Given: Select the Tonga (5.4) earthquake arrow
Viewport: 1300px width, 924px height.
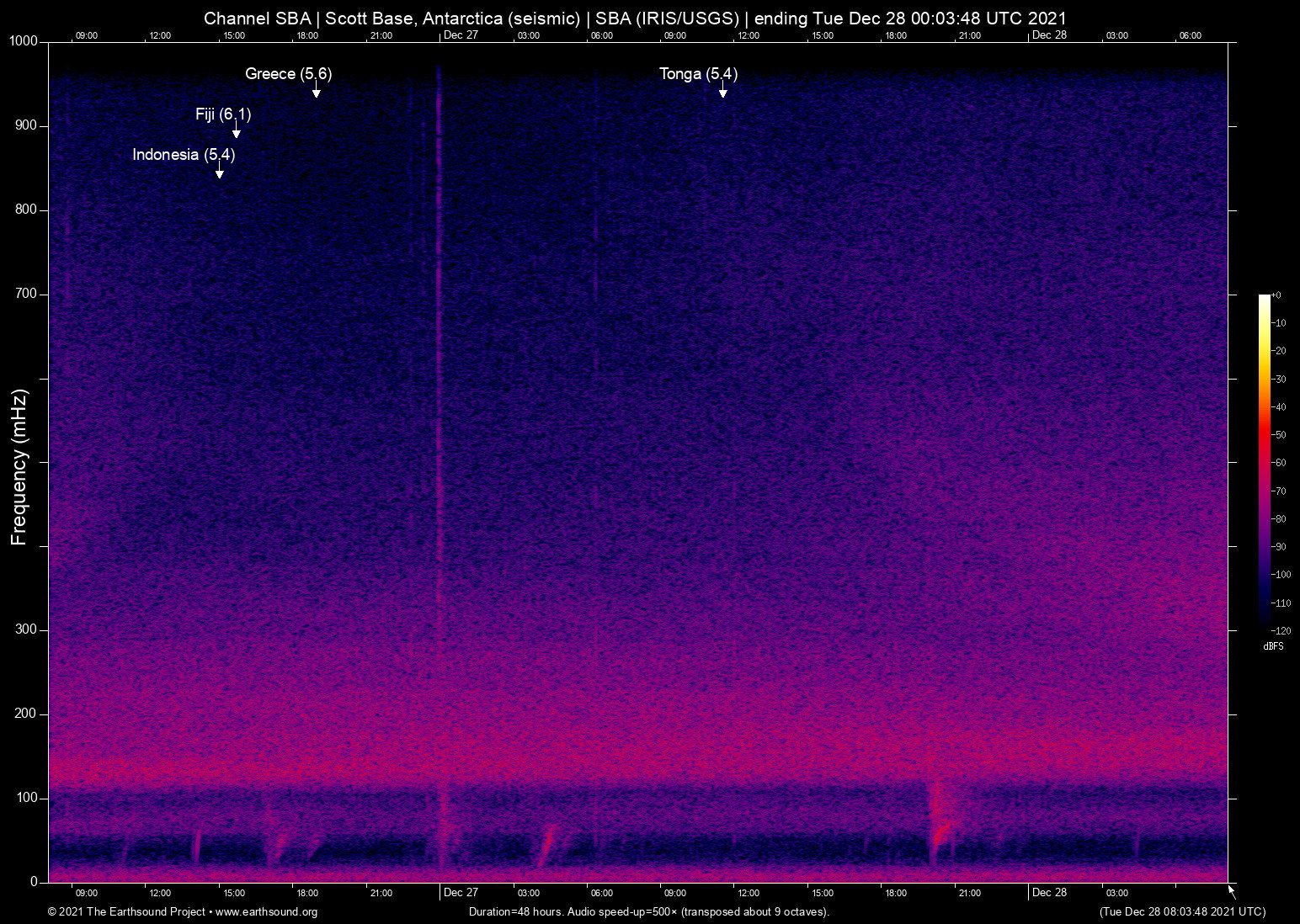Looking at the screenshot, I should click(x=722, y=93).
